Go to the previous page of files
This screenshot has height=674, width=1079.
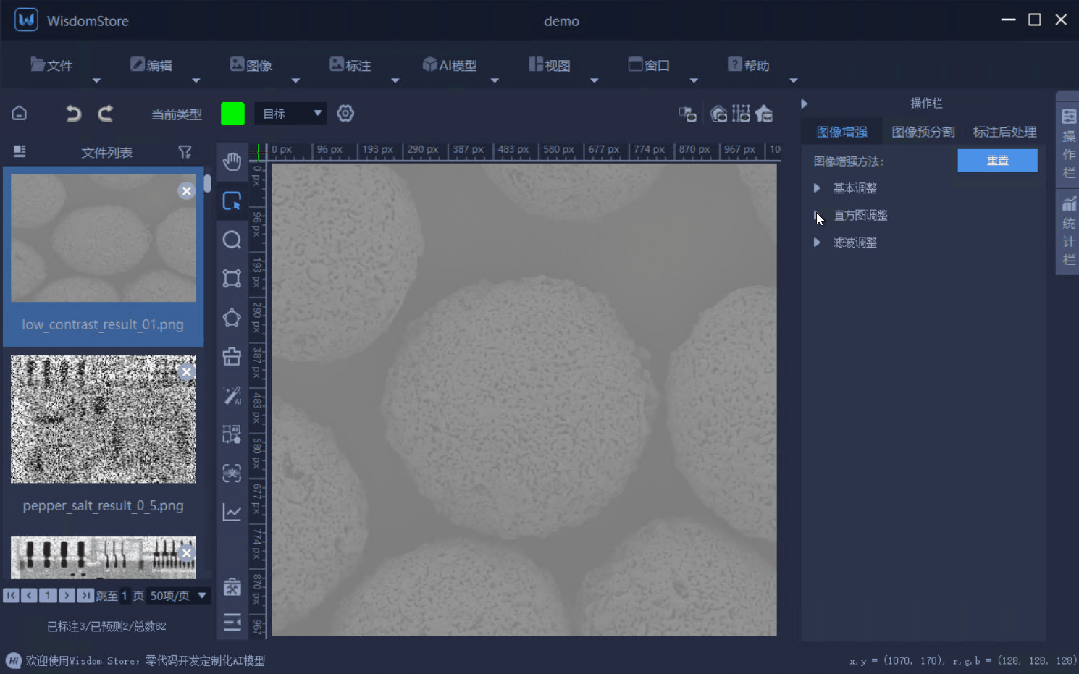(x=30, y=596)
